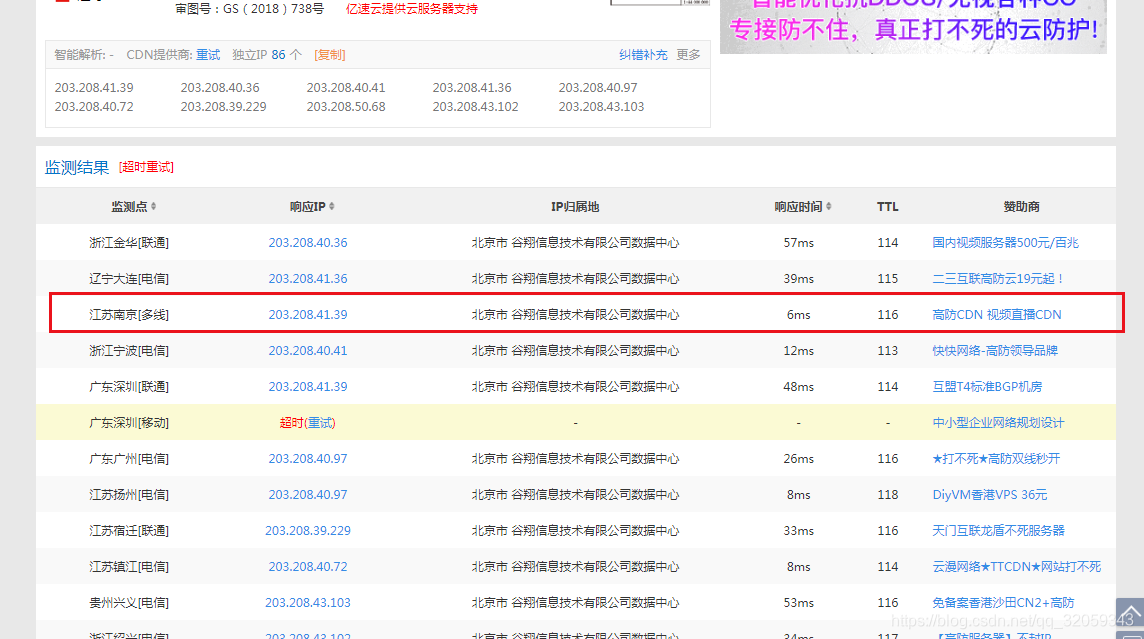Click 203.208.41.36 in the IP list box
This screenshot has width=1144, height=639.
(x=472, y=88)
